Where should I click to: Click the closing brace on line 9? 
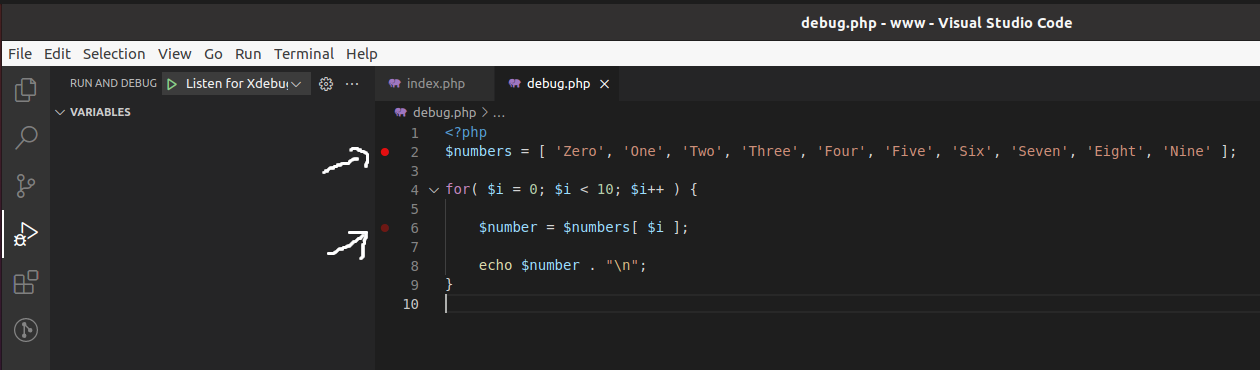tap(449, 285)
